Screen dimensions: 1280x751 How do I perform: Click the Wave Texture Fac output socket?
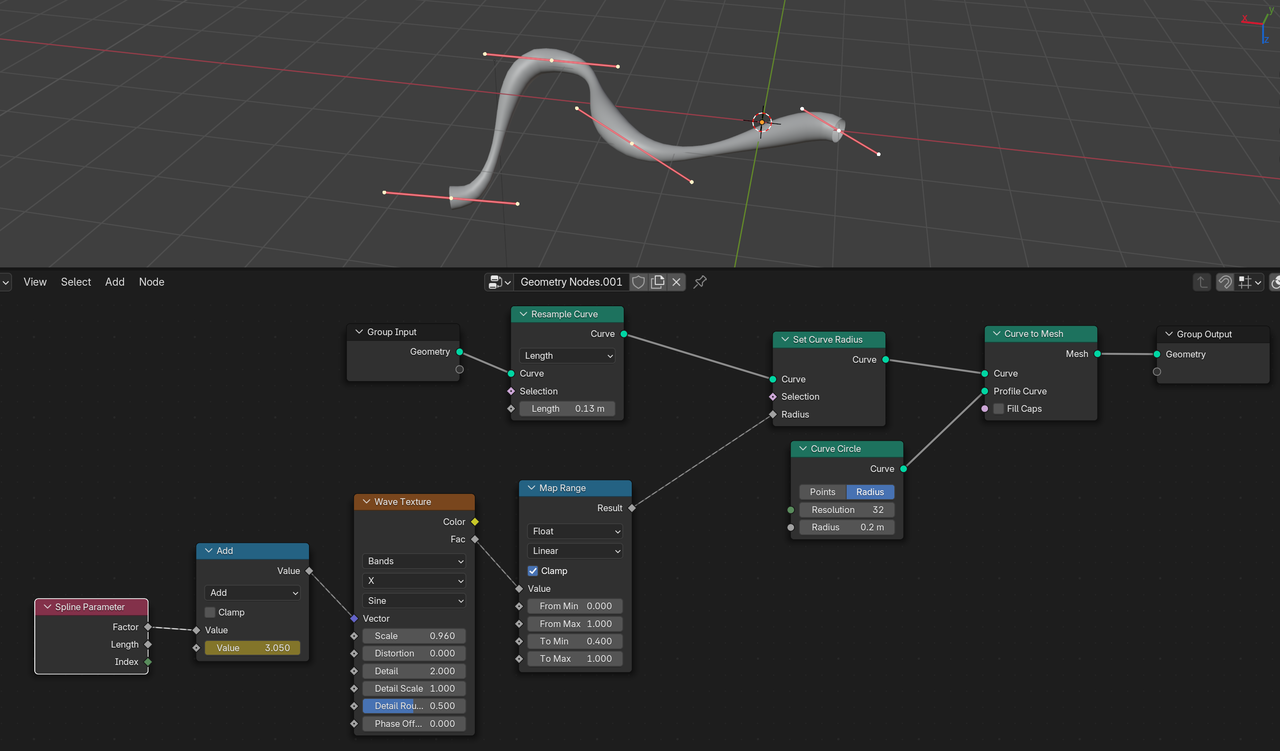coord(475,540)
